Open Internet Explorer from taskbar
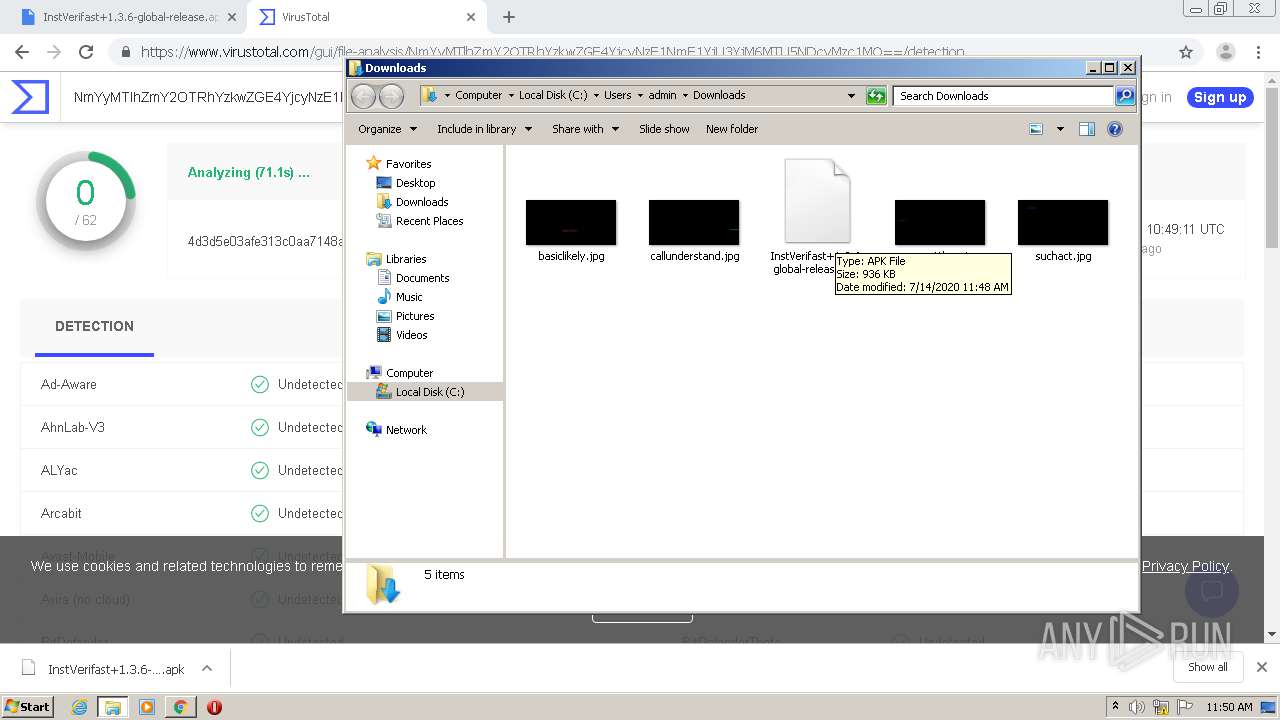The width and height of the screenshot is (1280, 720). (80, 707)
